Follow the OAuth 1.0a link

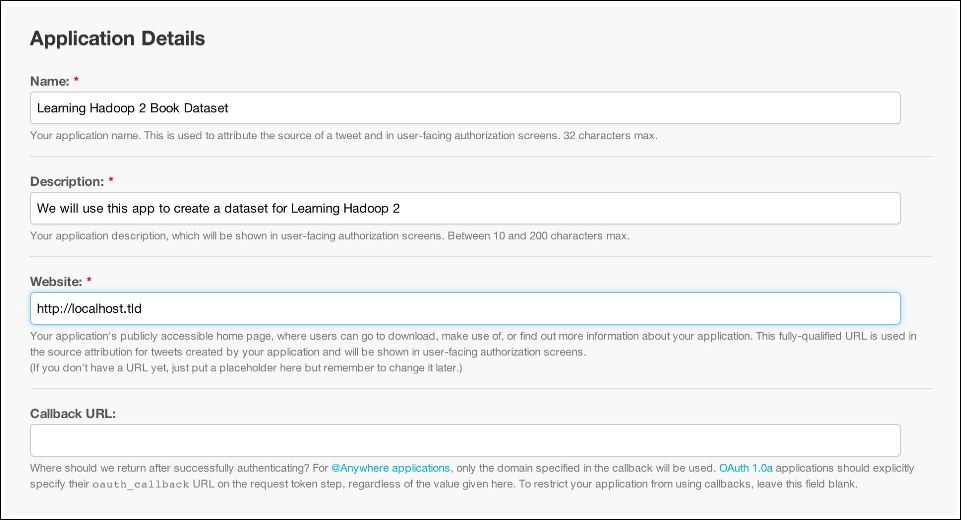tap(745, 468)
